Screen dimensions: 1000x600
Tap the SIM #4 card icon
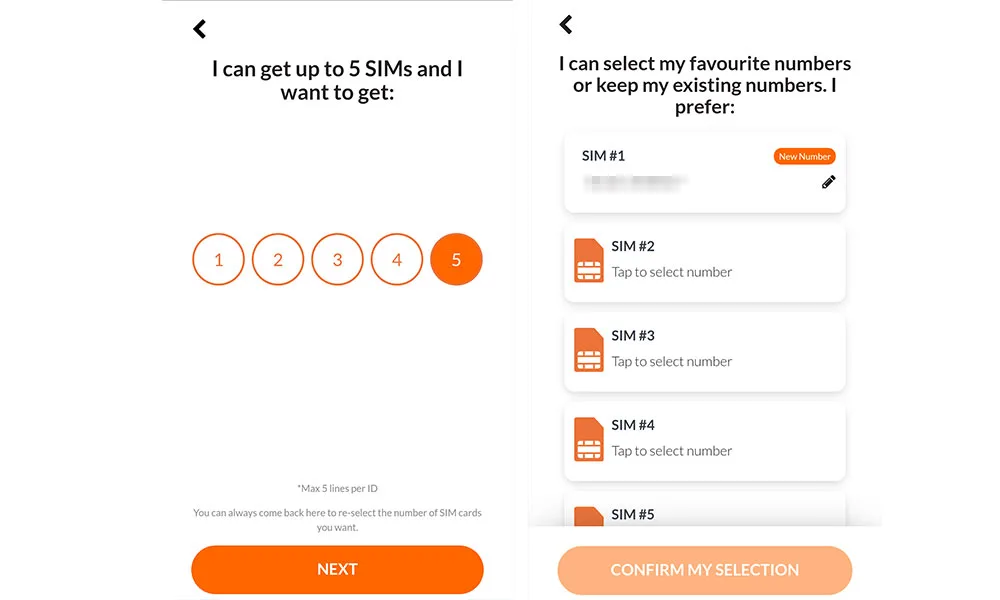point(589,439)
